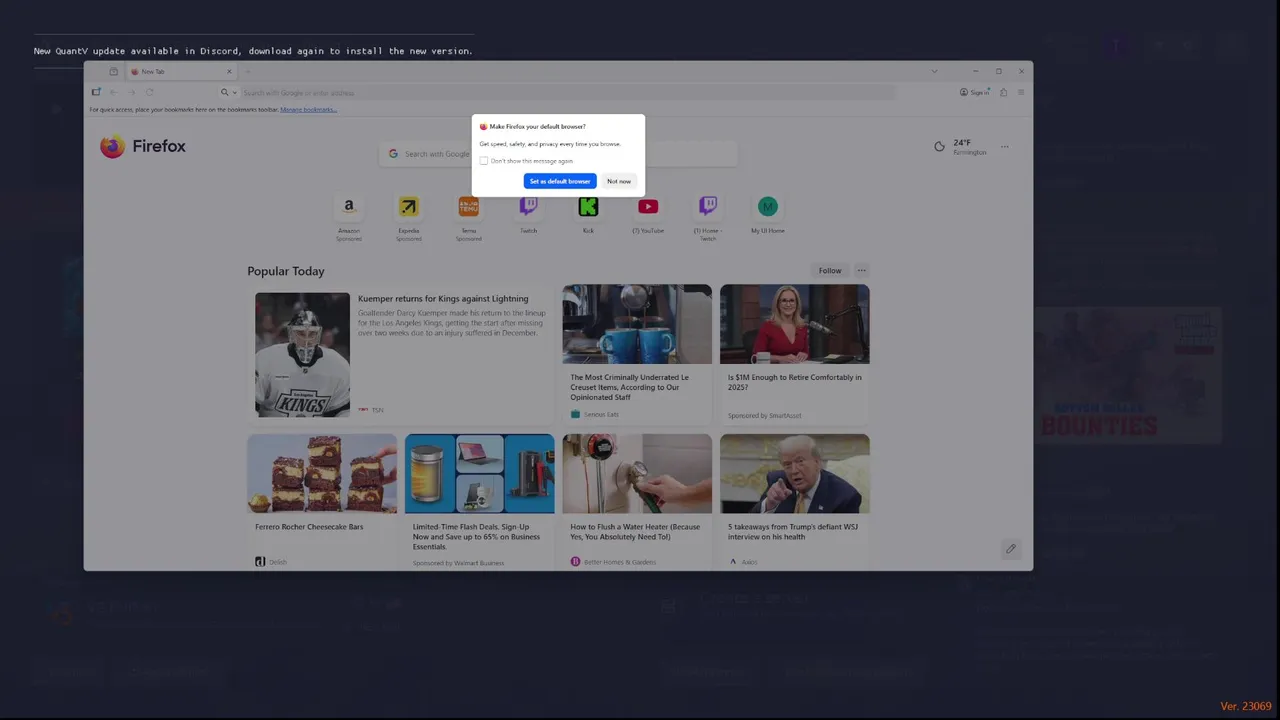Open the weather widget three-dot menu
Image resolution: width=1280 pixels, height=720 pixels.
coord(1005,146)
